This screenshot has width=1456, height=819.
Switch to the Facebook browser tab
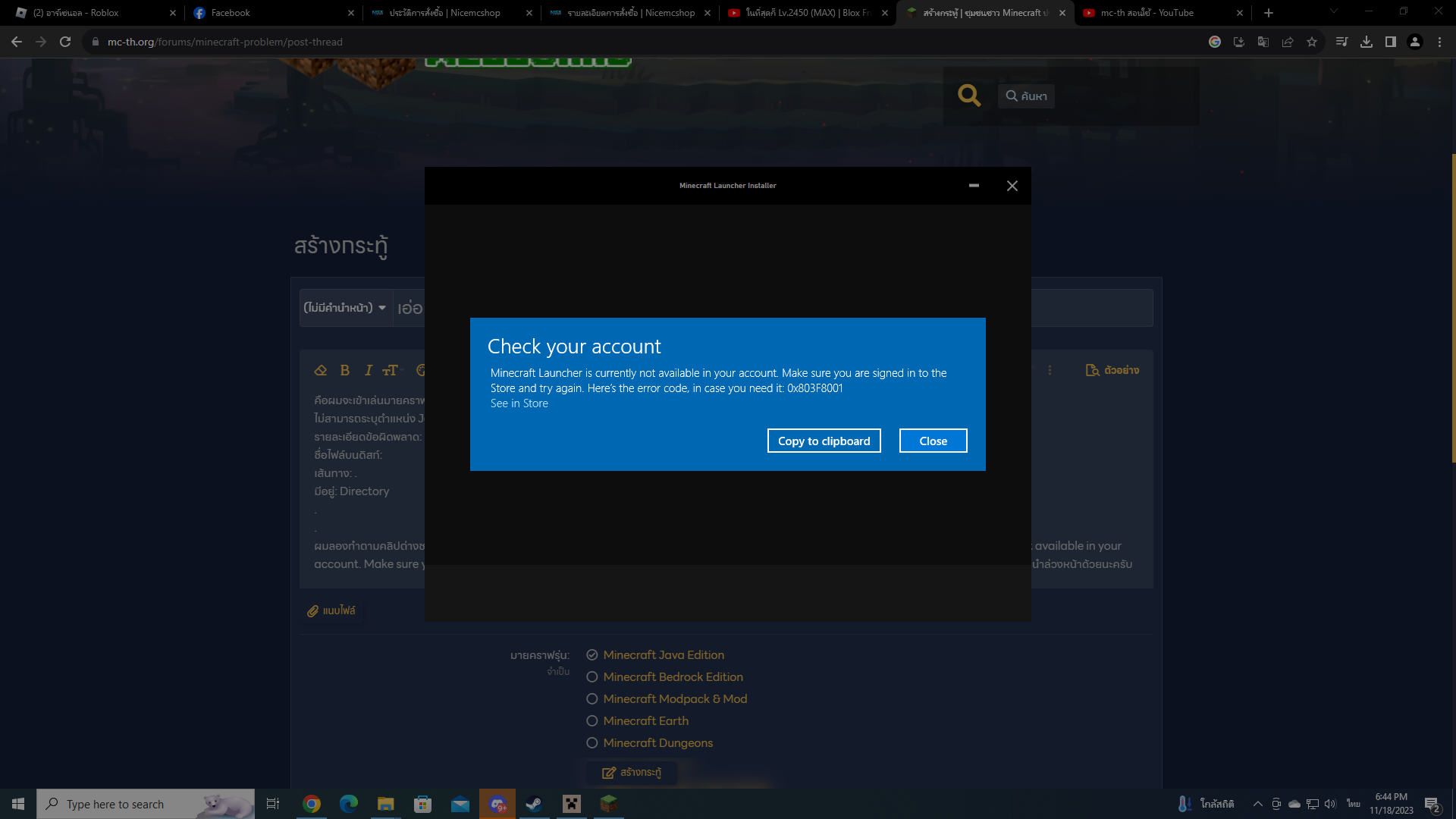(x=272, y=13)
